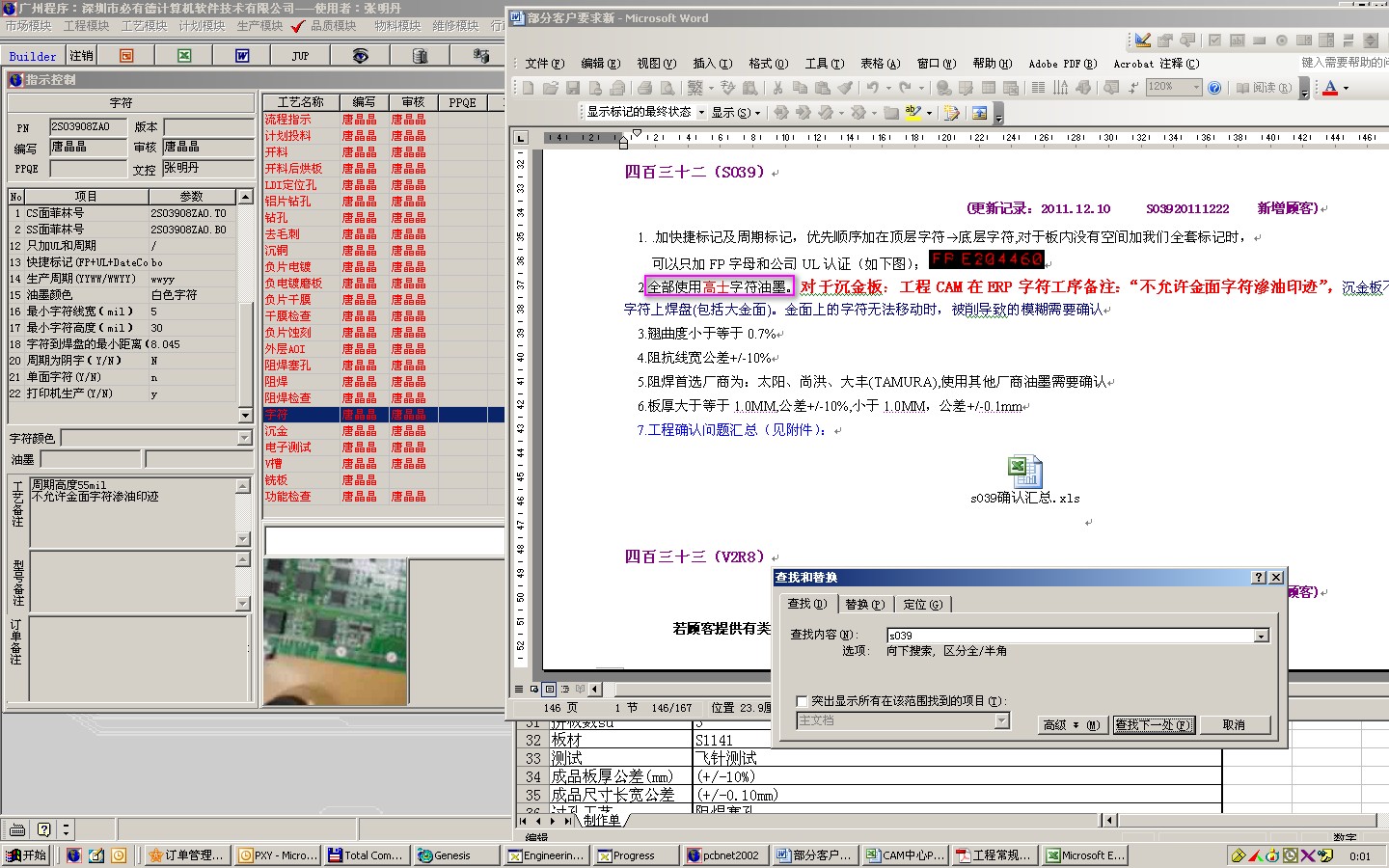Toggle the Document Map icon in Word
The width and height of the screenshot is (1389, 868).
(1111, 88)
